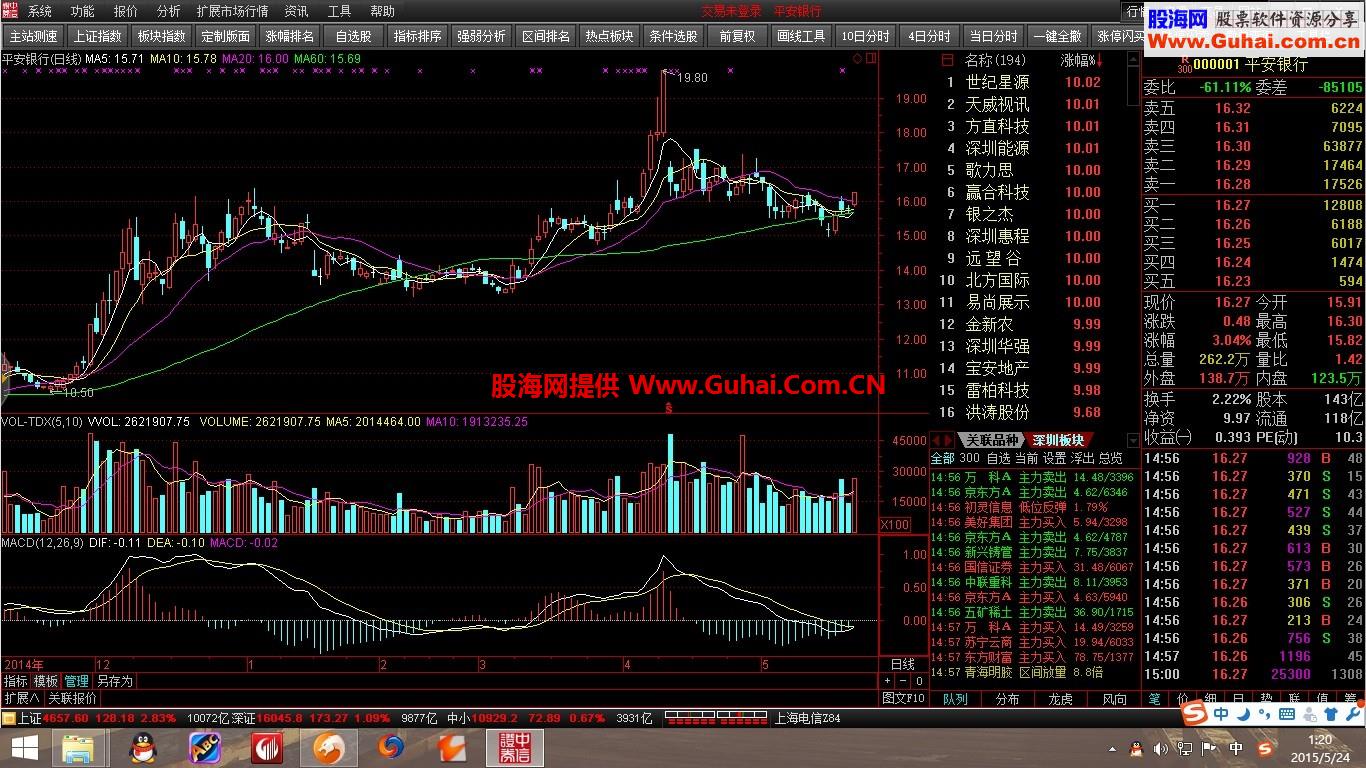Switch to the 队列 bottom tab
The height and width of the screenshot is (768, 1366).
tap(955, 699)
